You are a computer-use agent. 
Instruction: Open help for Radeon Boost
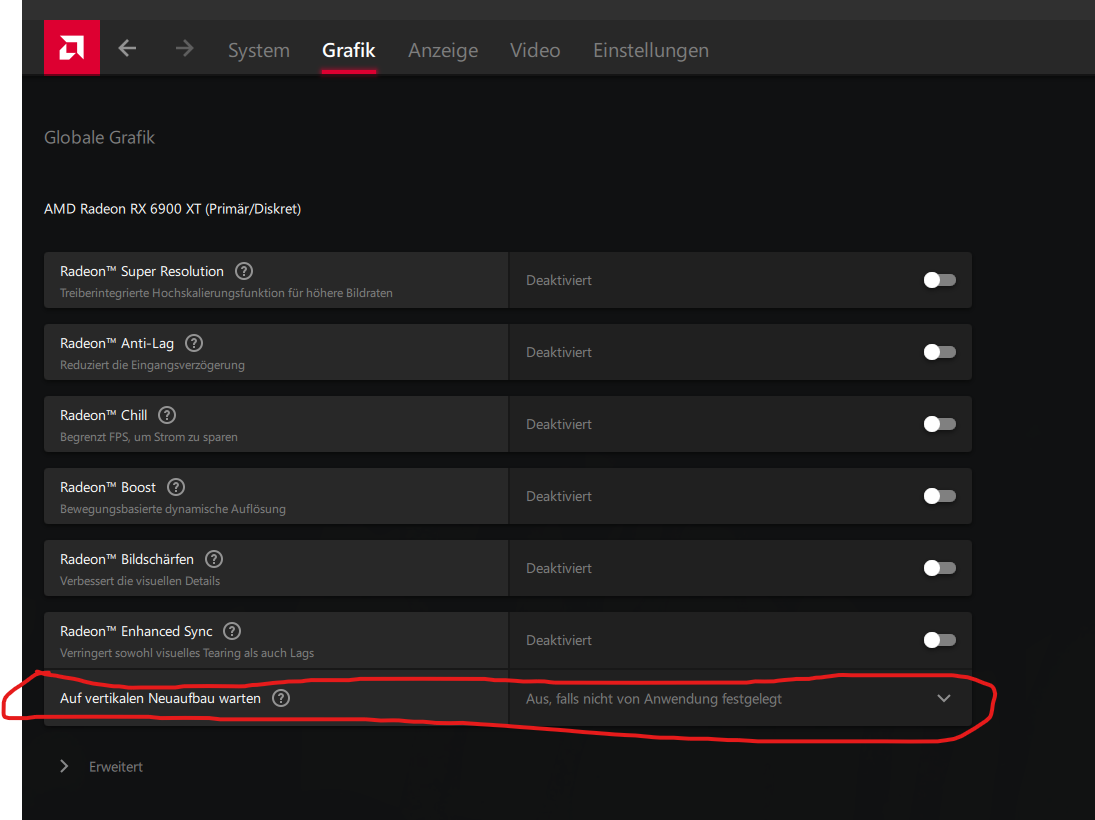tap(176, 487)
